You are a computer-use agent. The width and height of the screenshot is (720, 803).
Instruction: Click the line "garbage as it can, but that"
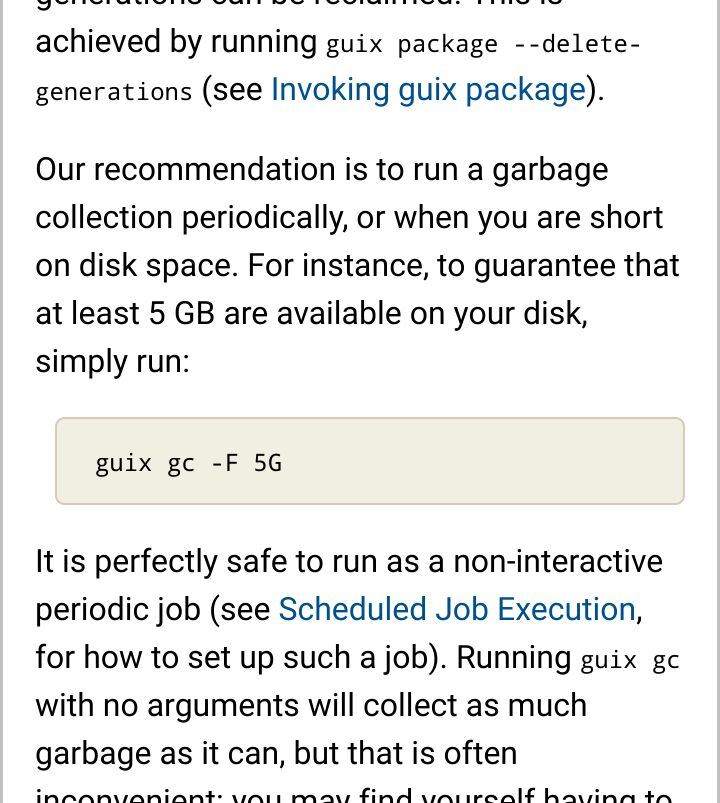click(276, 753)
